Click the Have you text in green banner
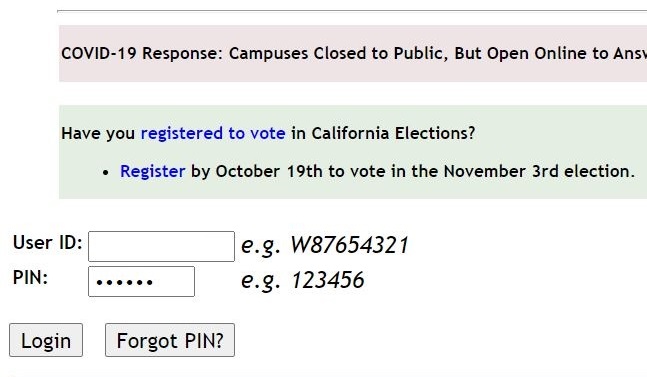647x377 pixels. [98, 134]
